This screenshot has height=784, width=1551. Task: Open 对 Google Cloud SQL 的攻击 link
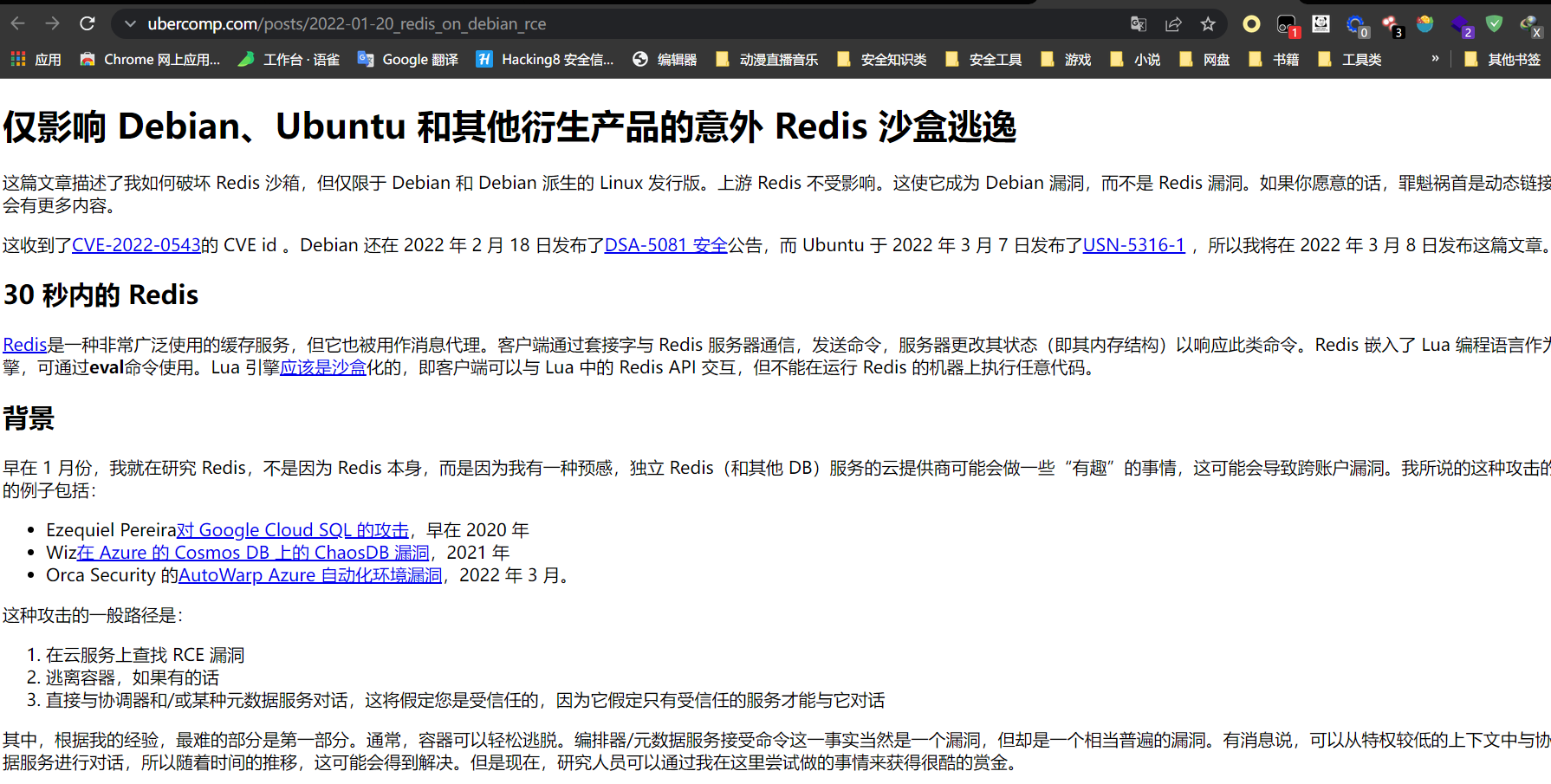coord(293,530)
